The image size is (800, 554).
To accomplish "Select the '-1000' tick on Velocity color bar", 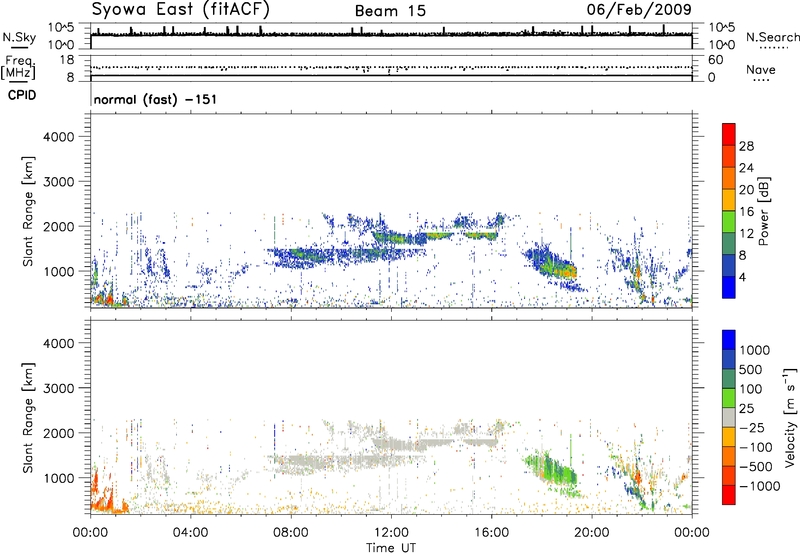I will click(x=759, y=486).
